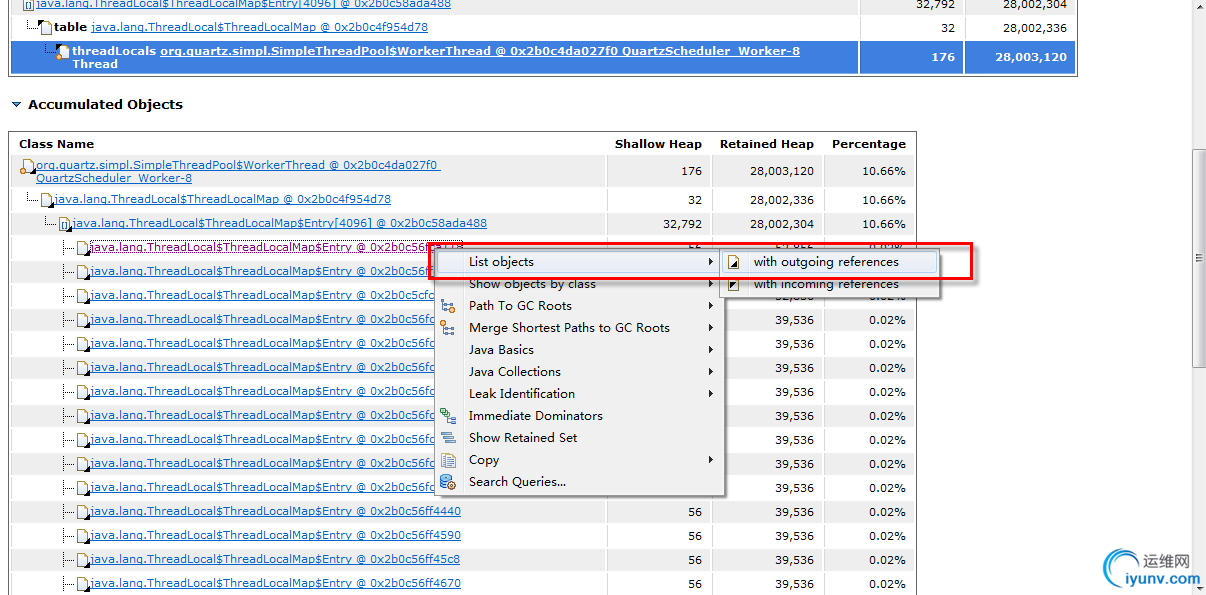Click the Copy menu icon

[x=448, y=460]
